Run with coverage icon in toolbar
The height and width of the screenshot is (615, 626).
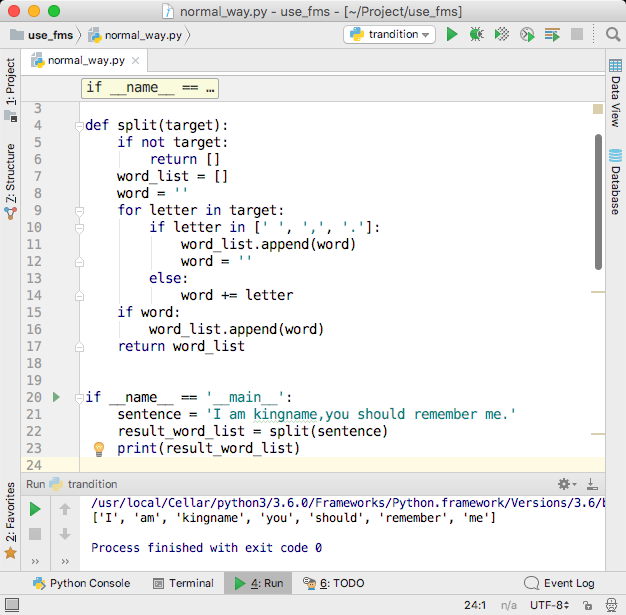click(502, 35)
